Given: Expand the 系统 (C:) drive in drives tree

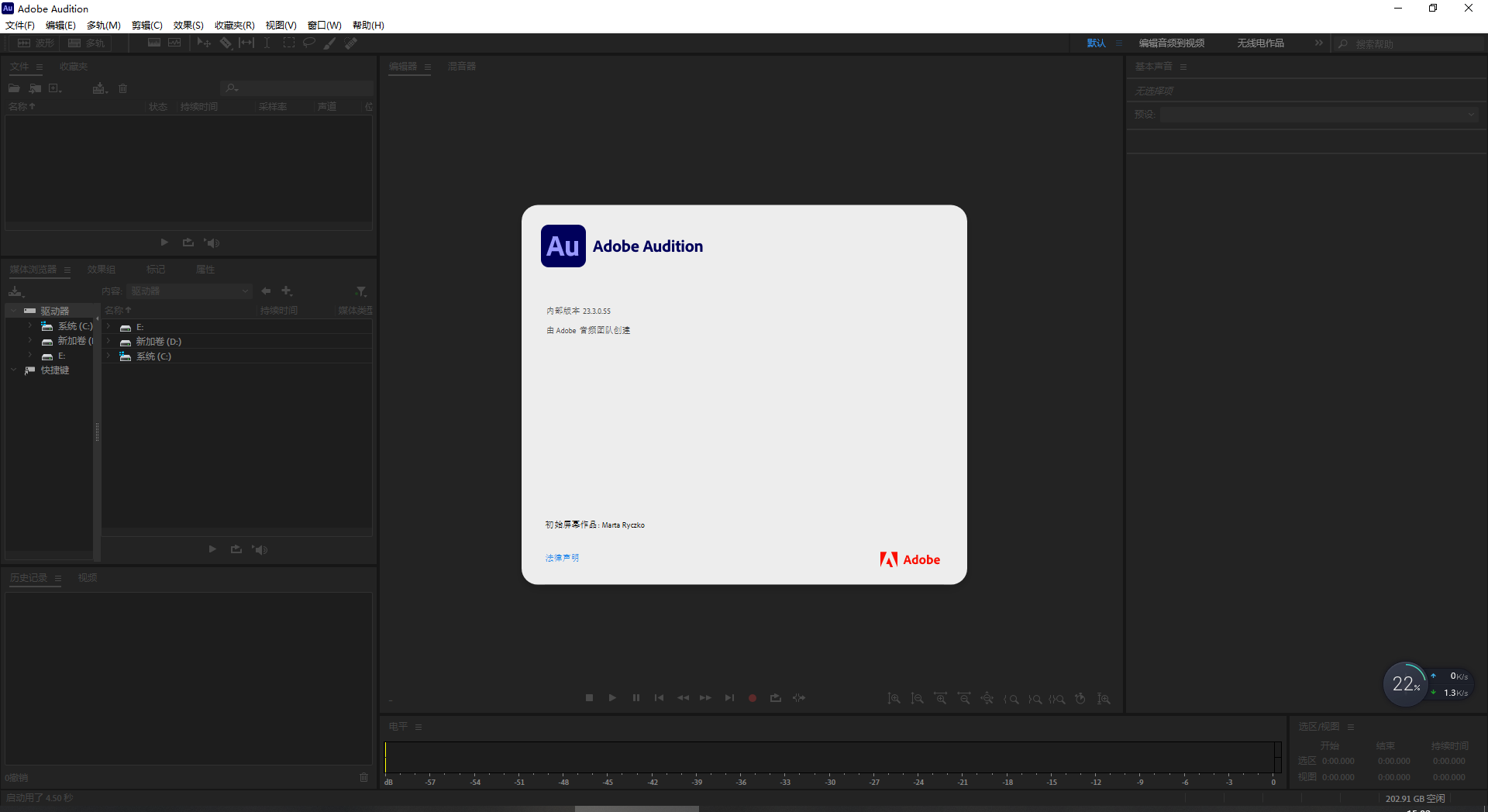Looking at the screenshot, I should pos(29,326).
